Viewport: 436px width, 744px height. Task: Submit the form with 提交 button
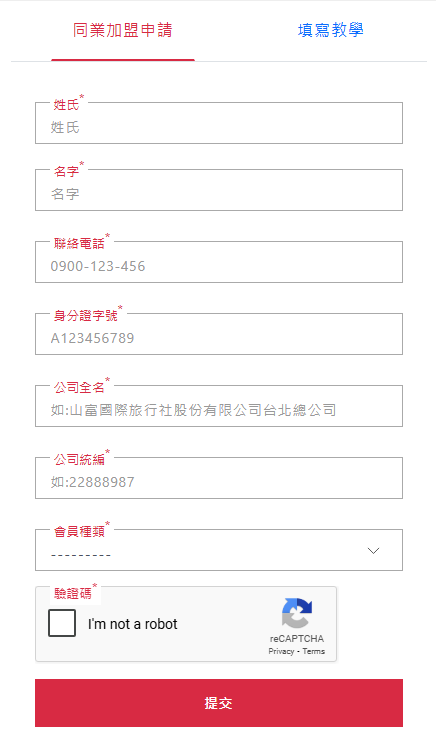tap(219, 703)
